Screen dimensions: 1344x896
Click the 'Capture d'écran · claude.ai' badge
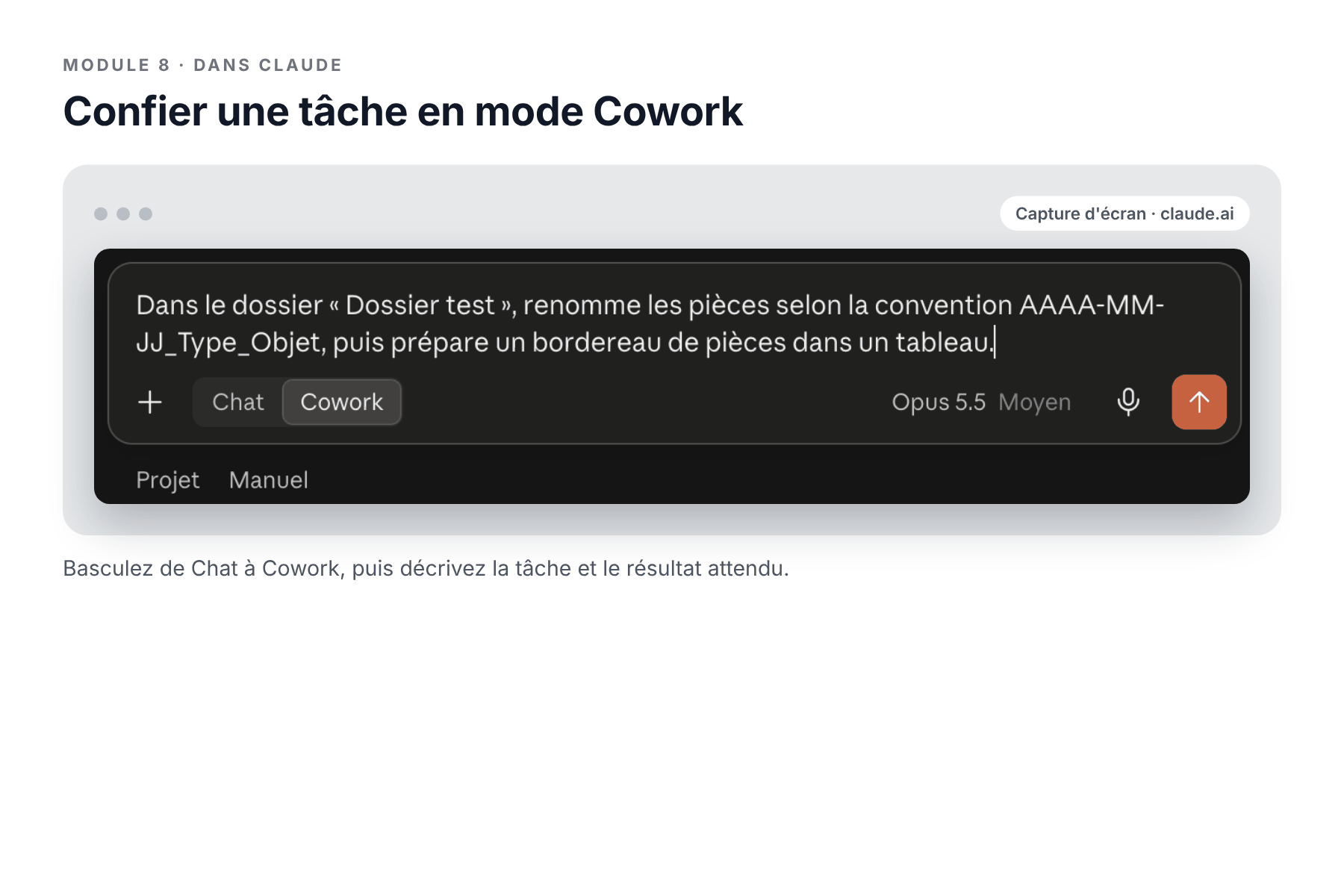click(x=1124, y=214)
